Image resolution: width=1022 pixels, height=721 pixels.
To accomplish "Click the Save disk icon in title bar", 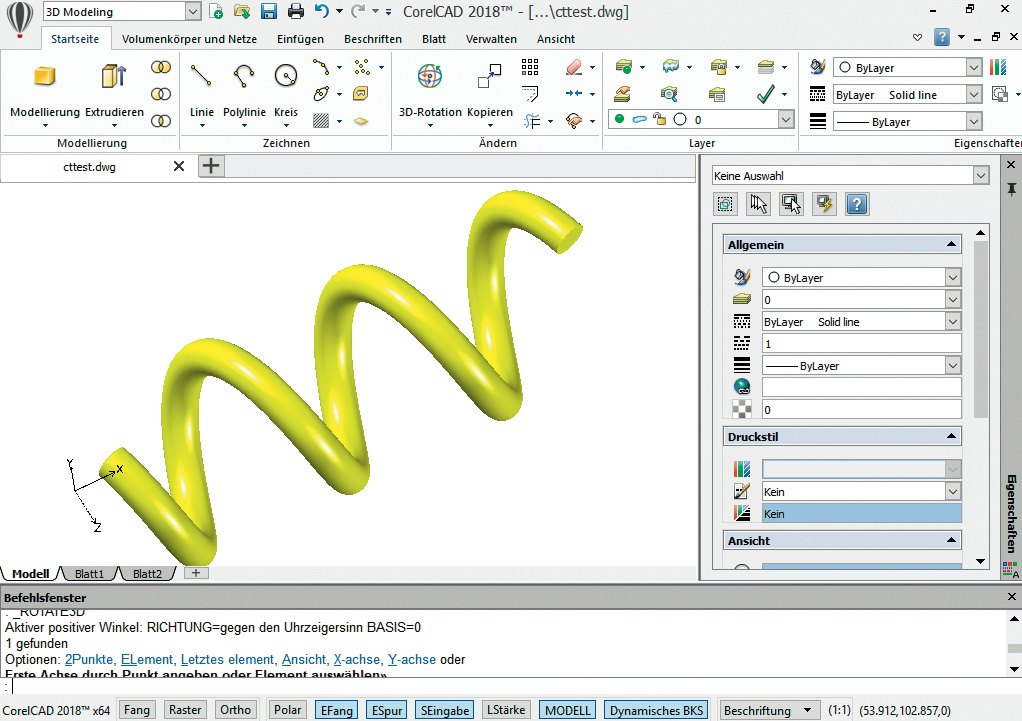I will click(269, 12).
